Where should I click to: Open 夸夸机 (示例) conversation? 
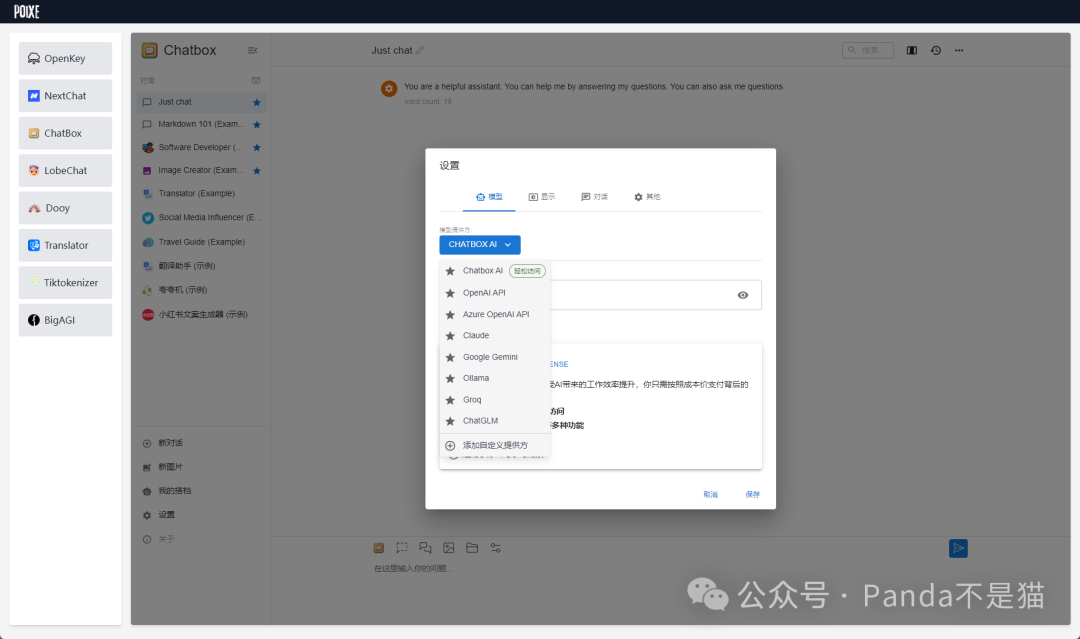tap(201, 290)
